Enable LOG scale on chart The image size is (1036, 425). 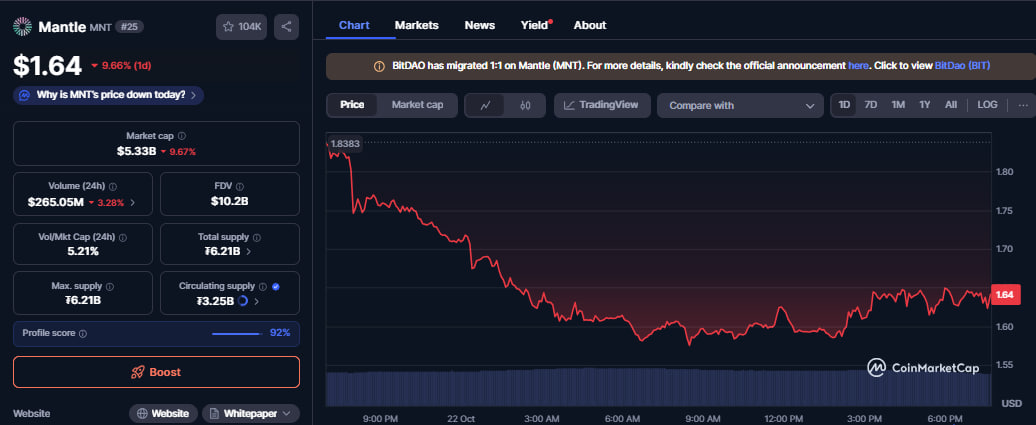pyautogui.click(x=987, y=105)
